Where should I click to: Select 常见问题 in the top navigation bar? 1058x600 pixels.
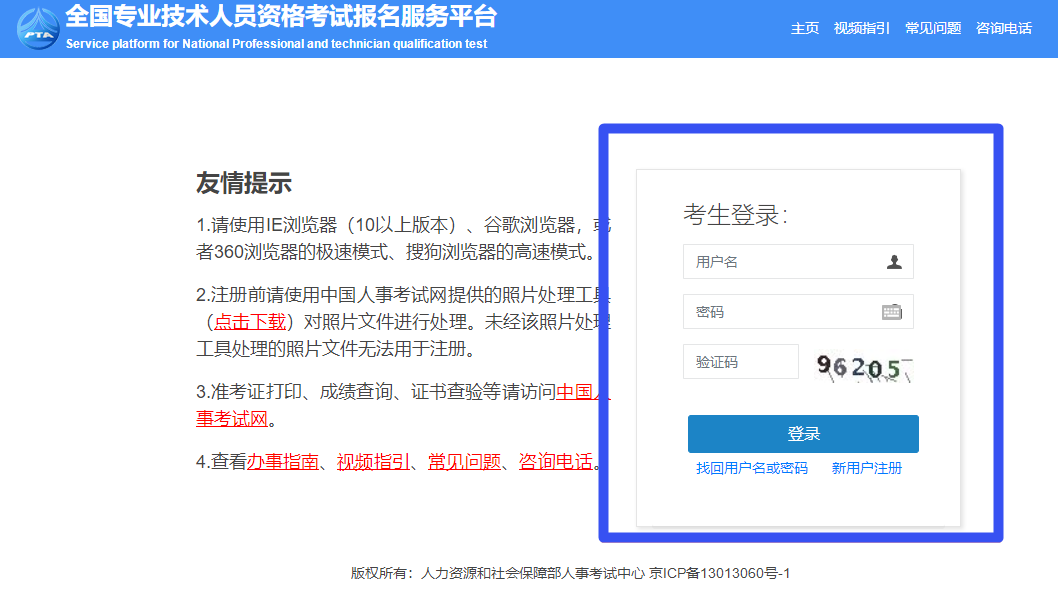[x=932, y=28]
